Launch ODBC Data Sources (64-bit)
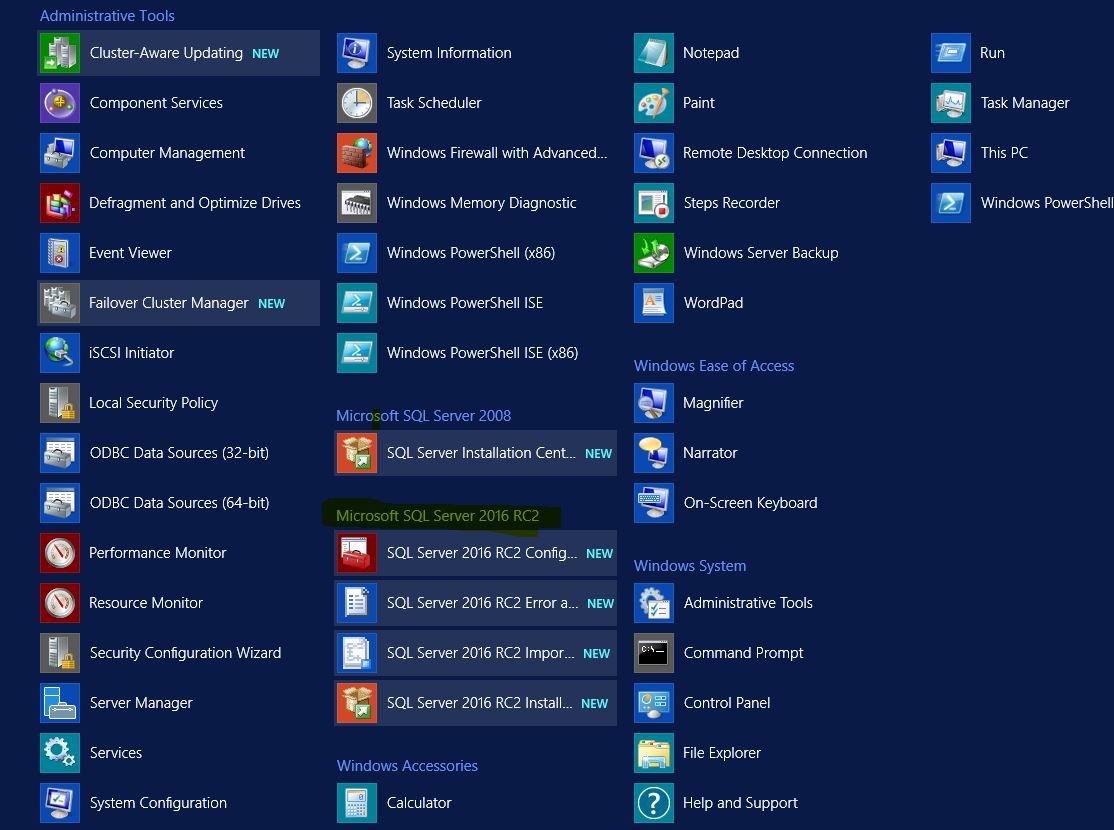The height and width of the screenshot is (830, 1114). pyautogui.click(x=179, y=503)
